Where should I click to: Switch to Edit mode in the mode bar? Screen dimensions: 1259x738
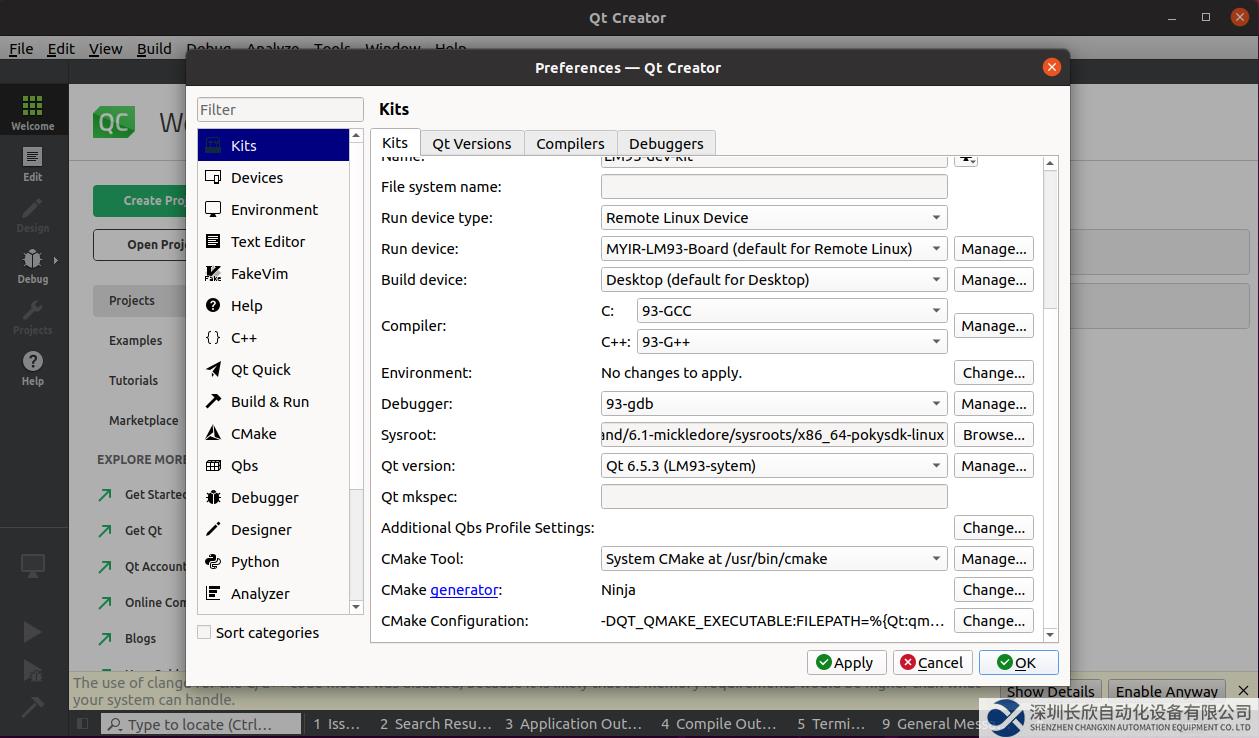point(33,164)
